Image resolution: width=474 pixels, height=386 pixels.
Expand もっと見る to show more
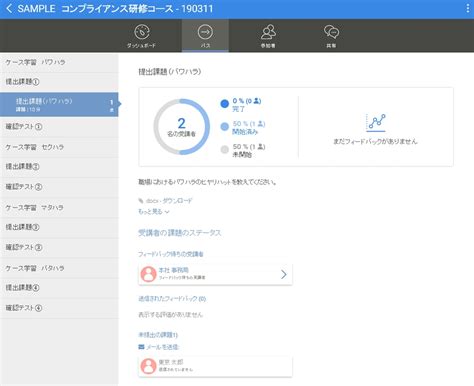(154, 212)
